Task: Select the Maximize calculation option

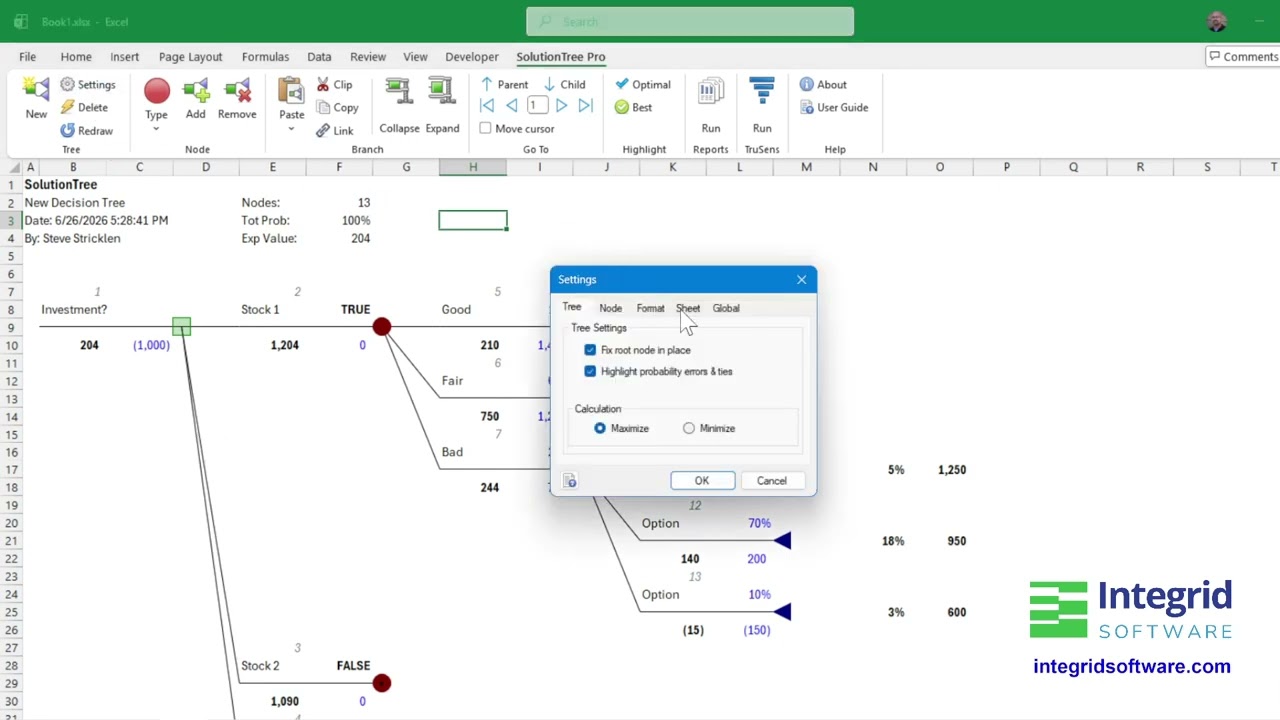Action: (x=600, y=428)
